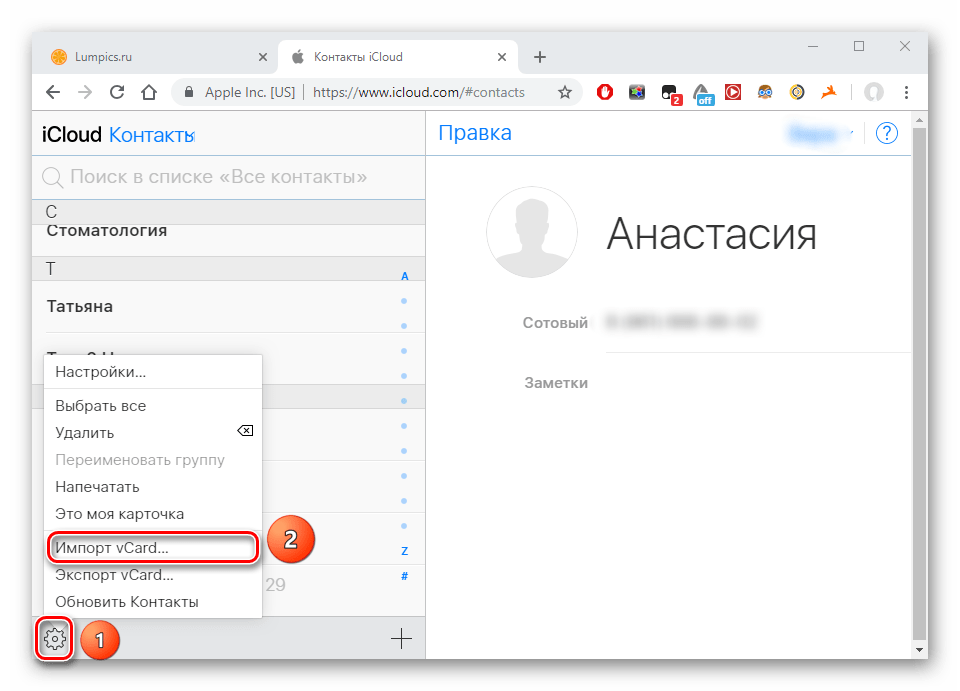Select Импорт vCard... menu entry
960x691 pixels.
(x=112, y=548)
